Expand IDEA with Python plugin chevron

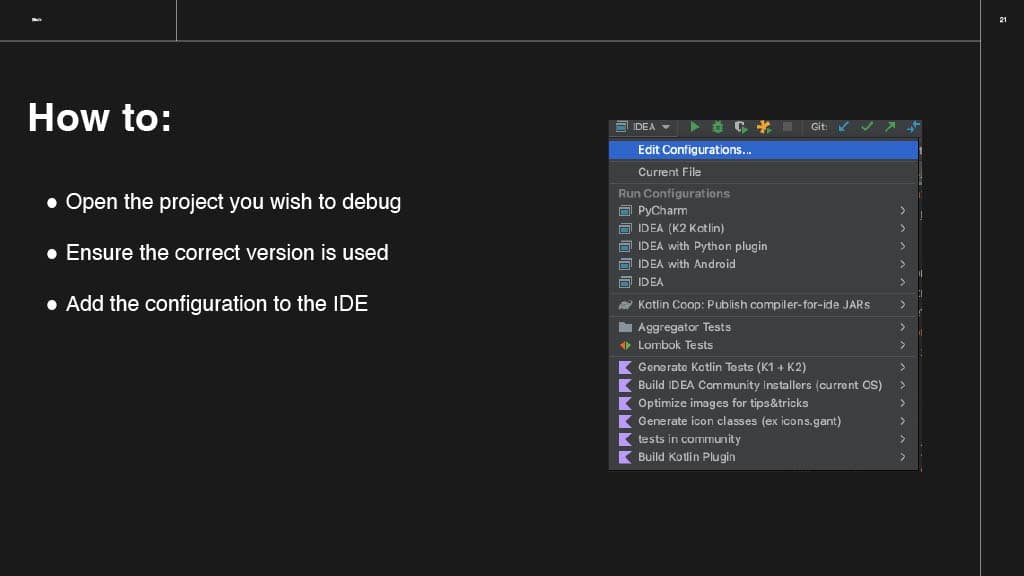click(x=903, y=246)
